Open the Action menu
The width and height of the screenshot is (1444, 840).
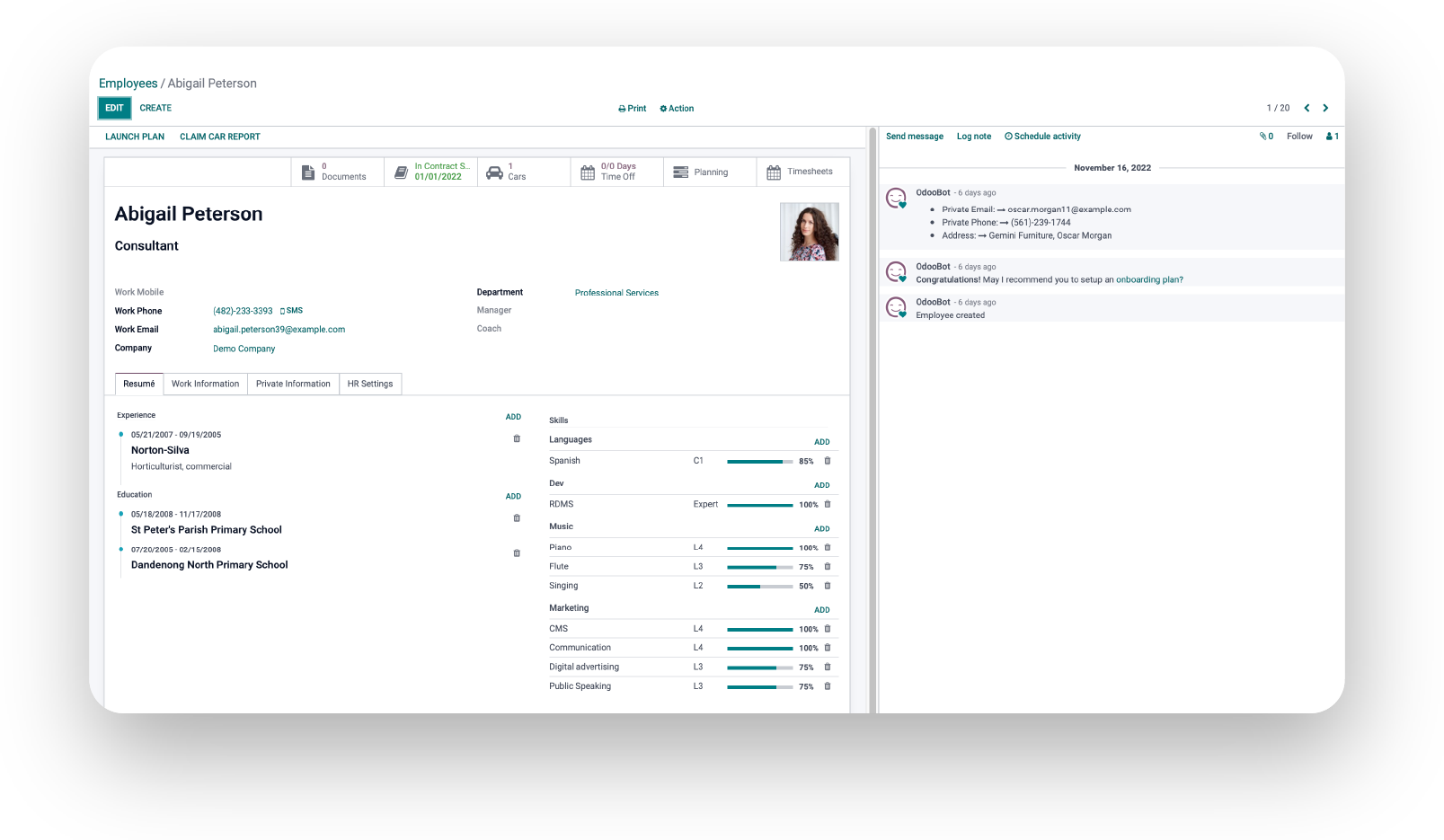pyautogui.click(x=677, y=108)
